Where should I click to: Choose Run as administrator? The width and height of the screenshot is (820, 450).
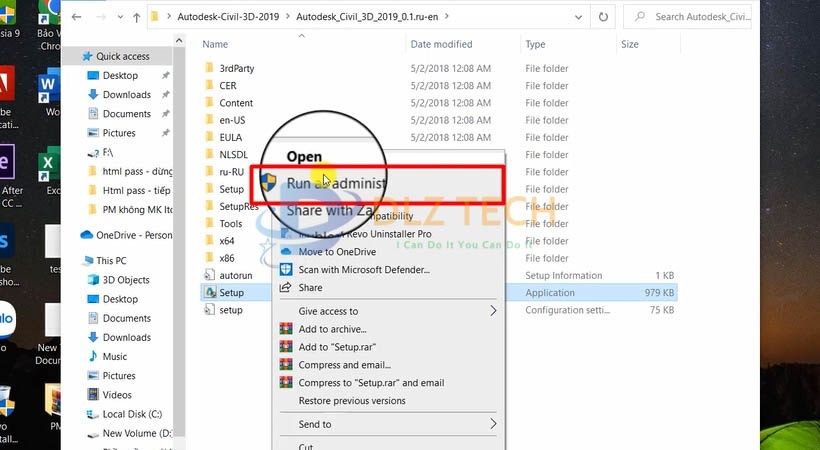click(x=377, y=183)
